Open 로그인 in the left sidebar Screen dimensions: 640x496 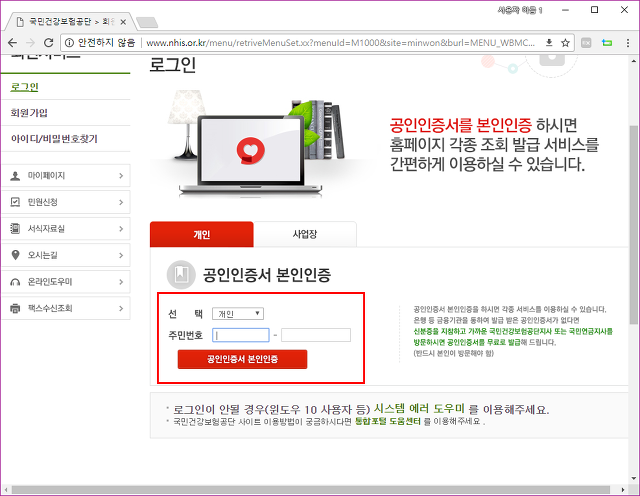(x=24, y=87)
